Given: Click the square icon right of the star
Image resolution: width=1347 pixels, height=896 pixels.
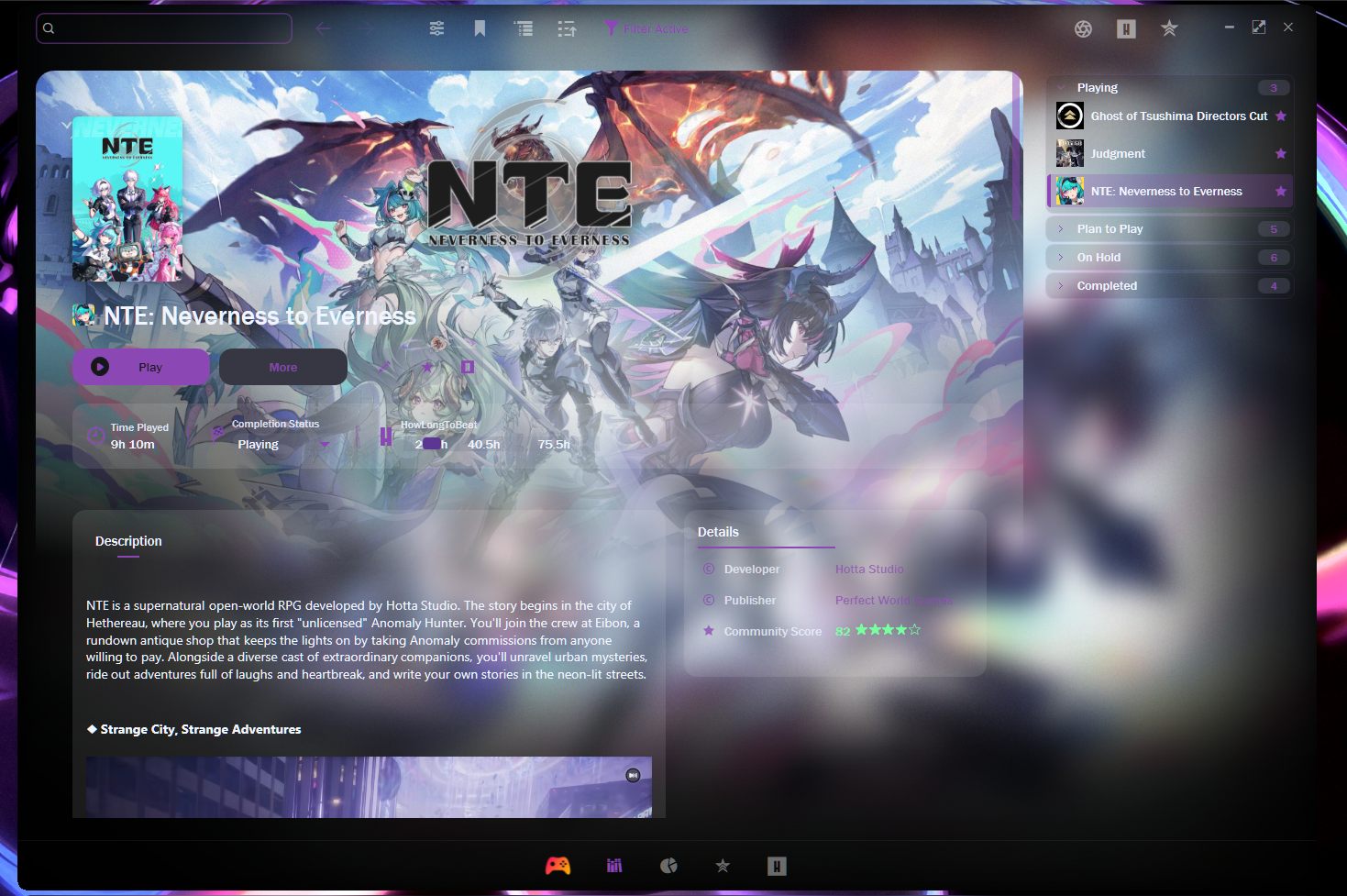Looking at the screenshot, I should click(468, 367).
